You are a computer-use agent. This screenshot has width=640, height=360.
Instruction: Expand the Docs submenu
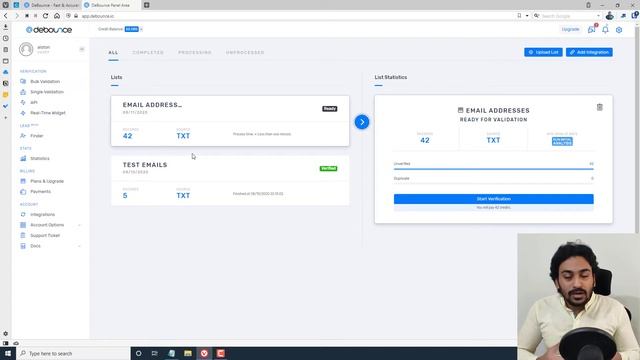pyautogui.click(x=79, y=246)
